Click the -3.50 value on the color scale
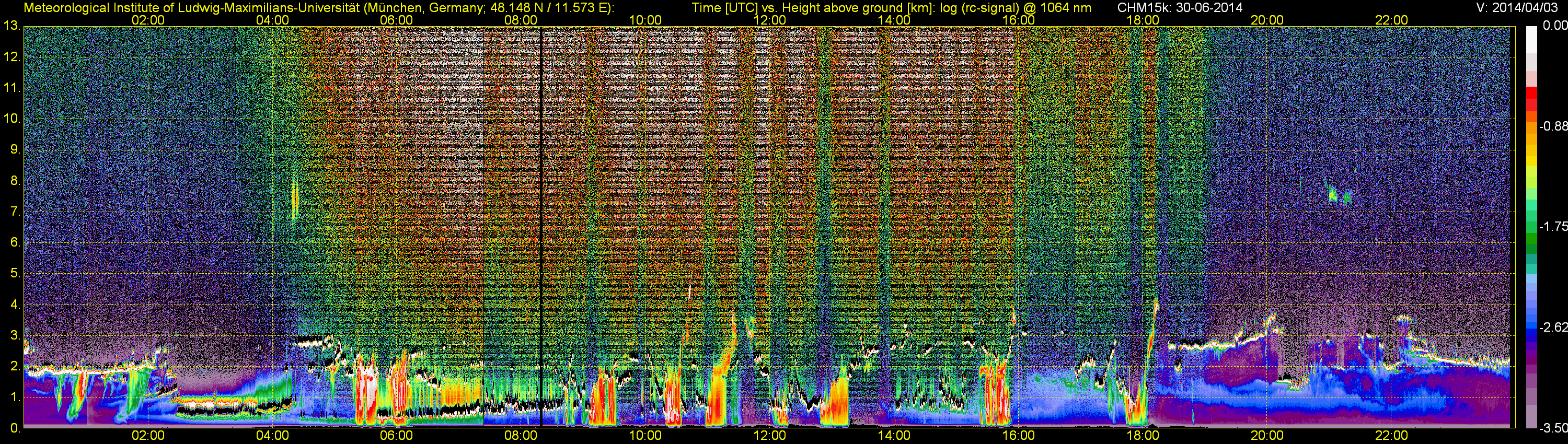The width and height of the screenshot is (1568, 444). (x=1553, y=429)
